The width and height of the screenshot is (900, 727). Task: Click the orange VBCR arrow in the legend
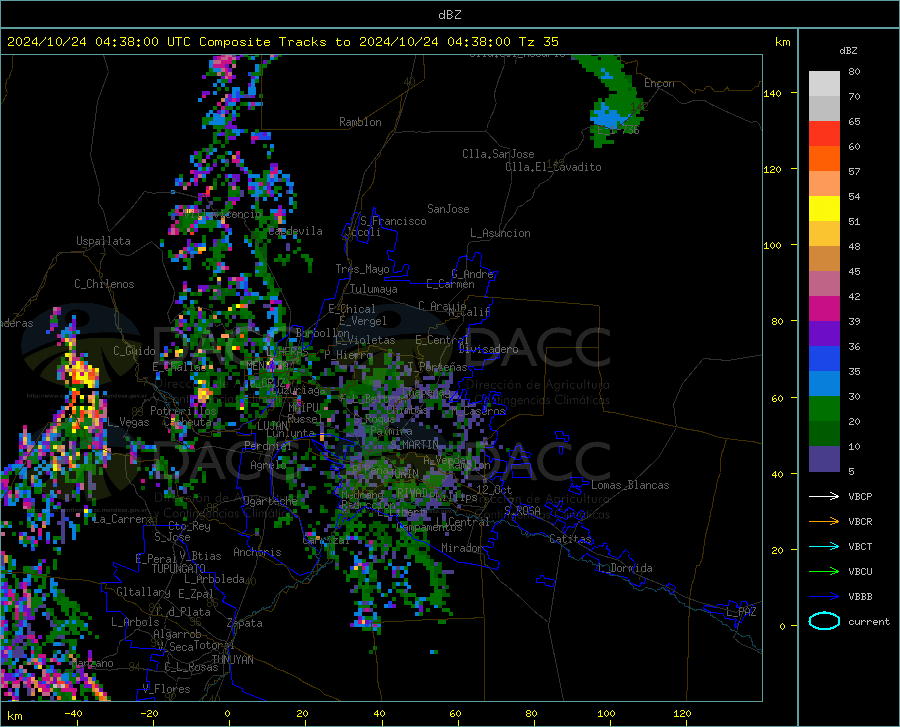[824, 522]
